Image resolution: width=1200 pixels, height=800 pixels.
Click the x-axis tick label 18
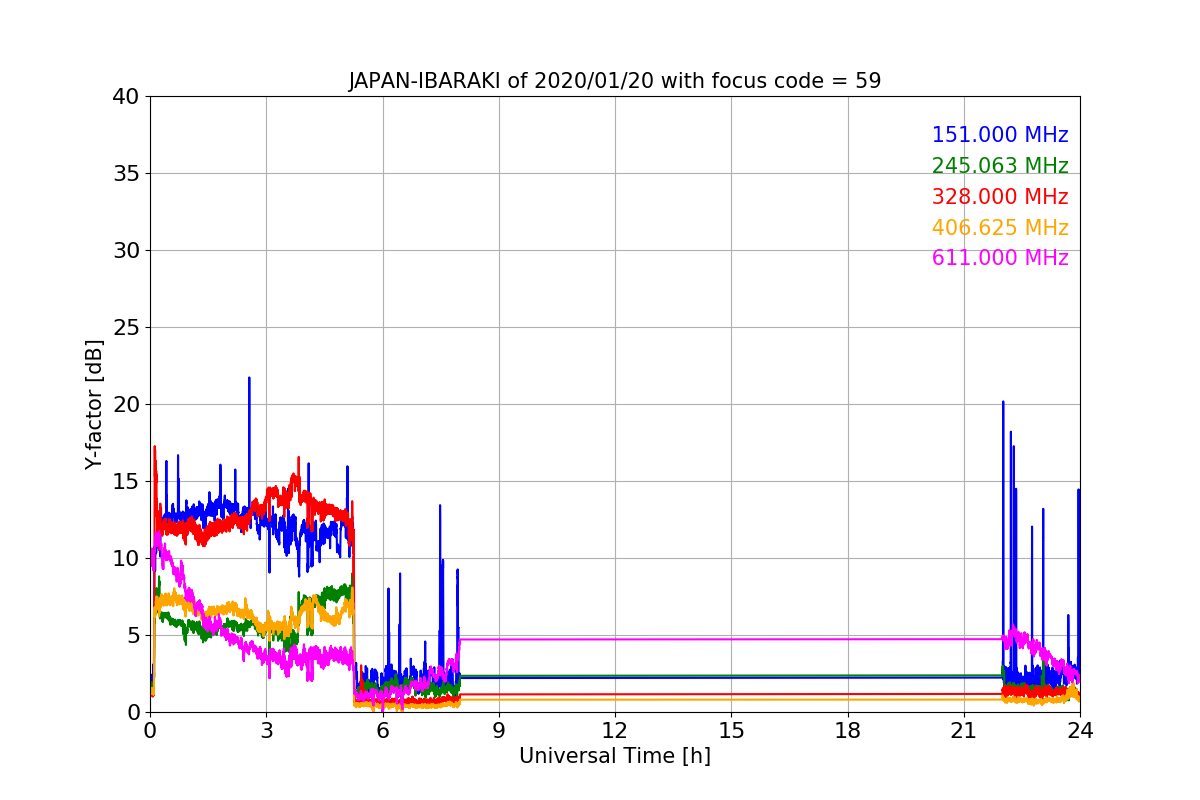pos(847,730)
